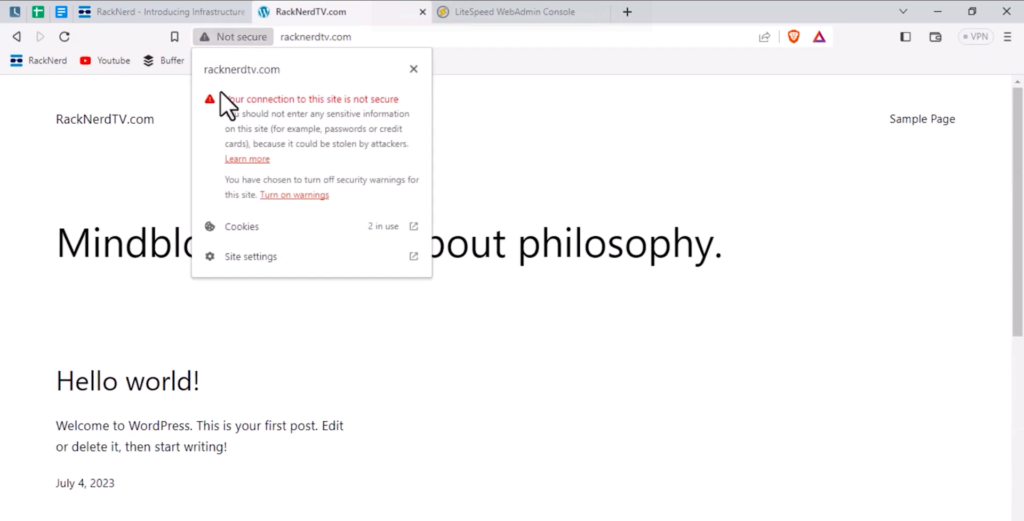Toggle the sidebar panel button
This screenshot has width=1024, height=521.
(x=906, y=37)
